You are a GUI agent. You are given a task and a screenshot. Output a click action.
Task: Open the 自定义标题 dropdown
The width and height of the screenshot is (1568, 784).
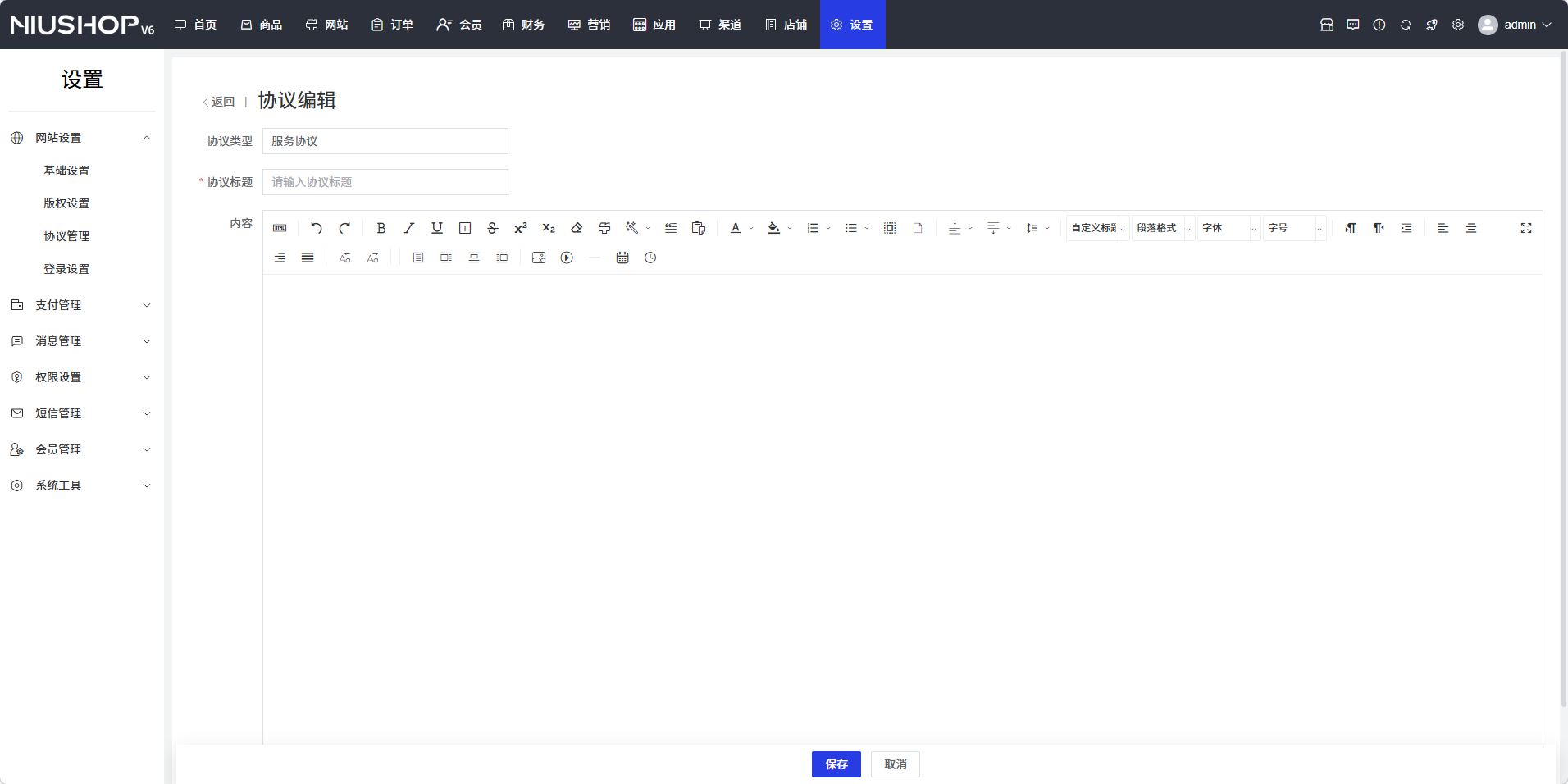pyautogui.click(x=1098, y=228)
